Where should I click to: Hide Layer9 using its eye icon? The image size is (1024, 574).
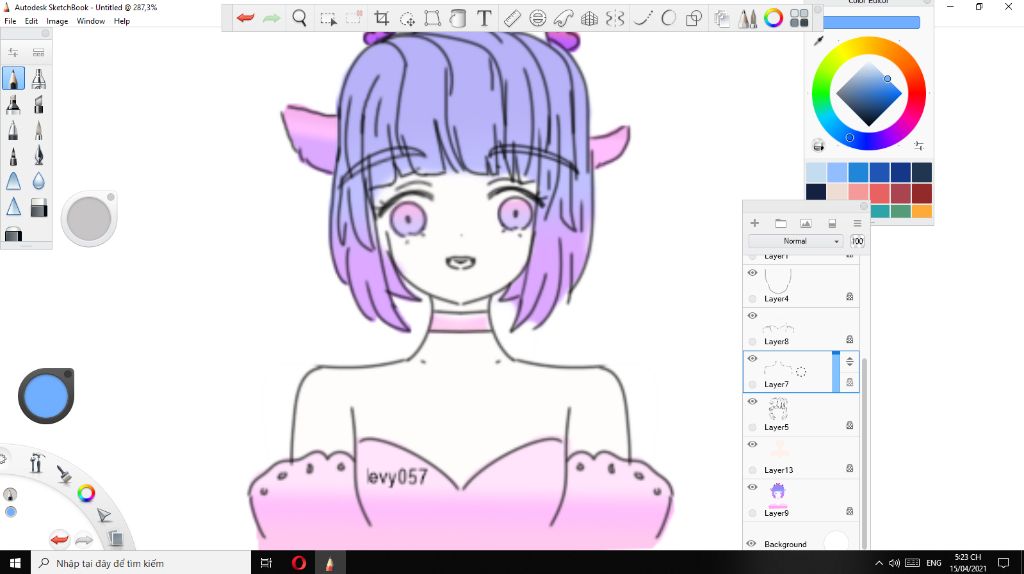[x=752, y=487]
